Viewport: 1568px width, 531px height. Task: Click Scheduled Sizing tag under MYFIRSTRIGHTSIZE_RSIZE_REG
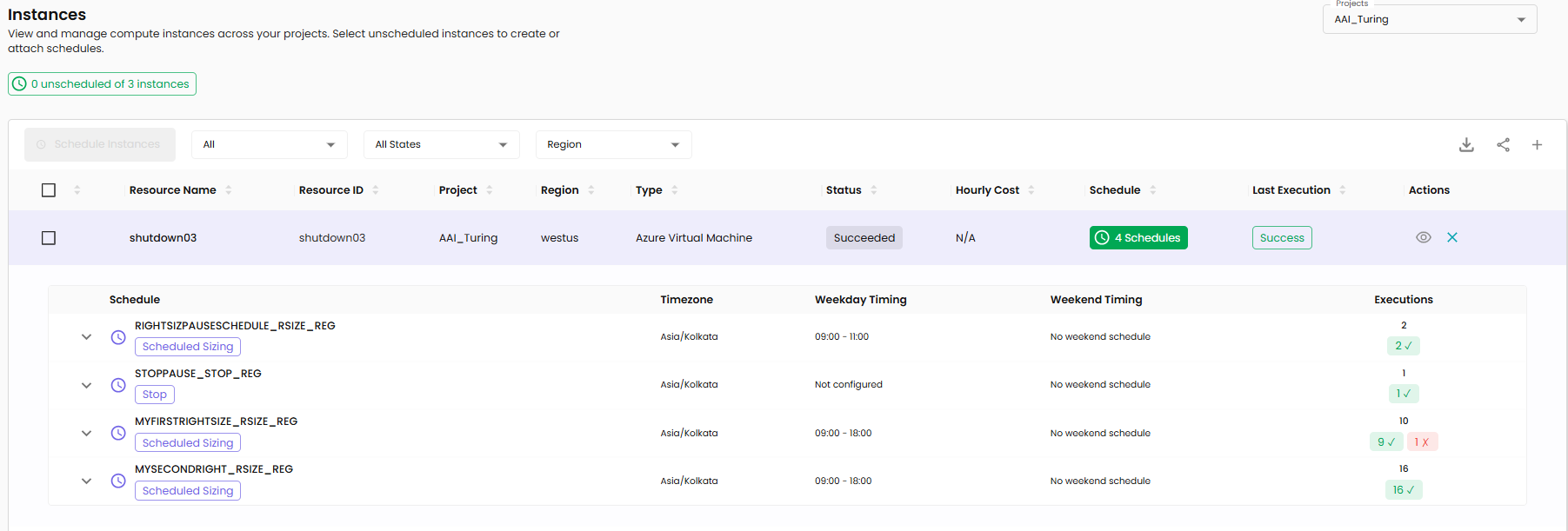point(188,443)
